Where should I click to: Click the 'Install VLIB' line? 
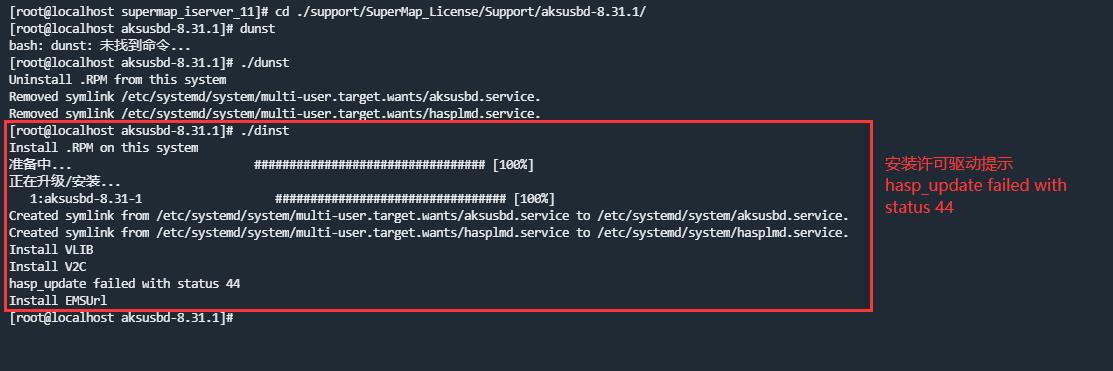51,250
